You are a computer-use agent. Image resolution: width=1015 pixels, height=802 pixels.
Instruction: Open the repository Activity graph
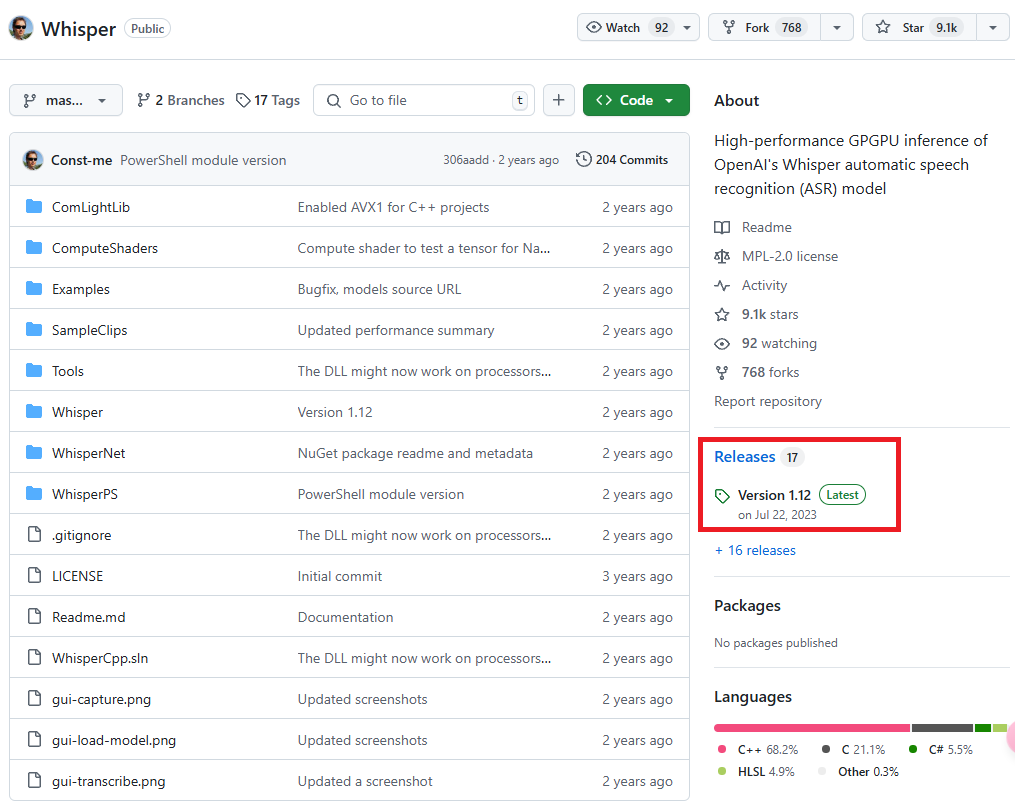(762, 285)
